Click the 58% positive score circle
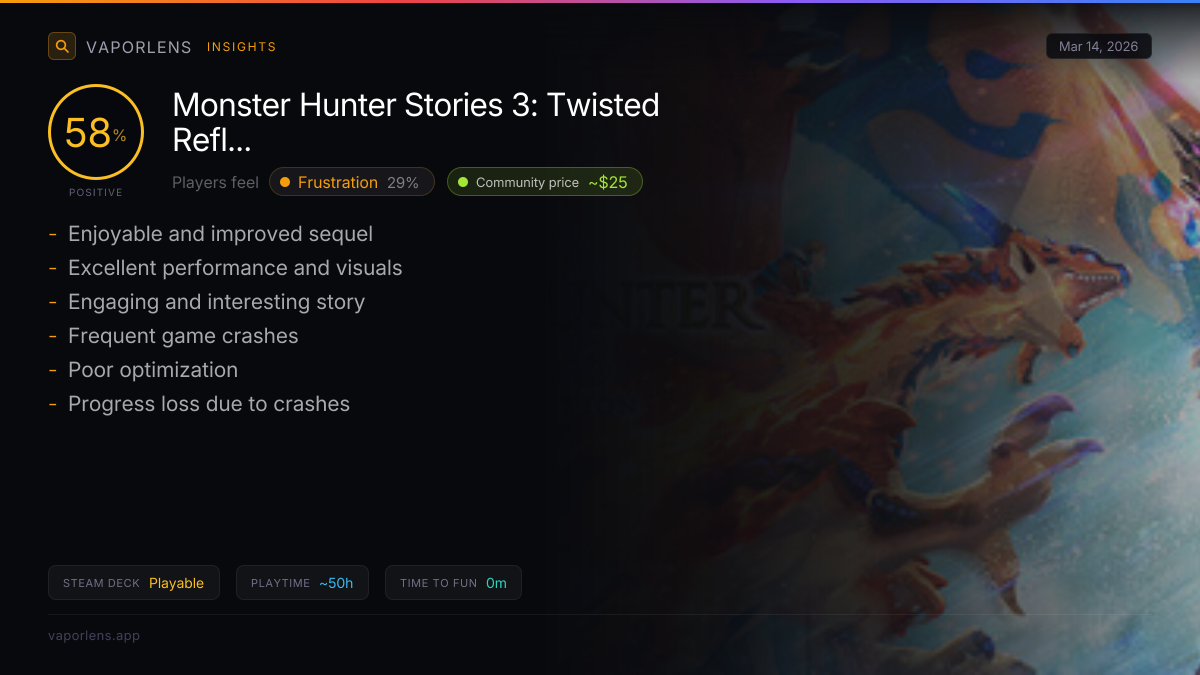Screen dimensions: 1200x675 [x=96, y=132]
